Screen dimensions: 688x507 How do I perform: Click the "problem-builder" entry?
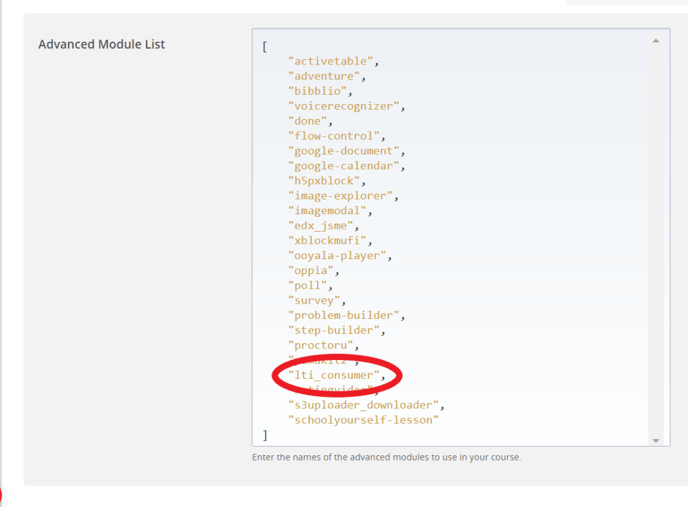coord(344,315)
